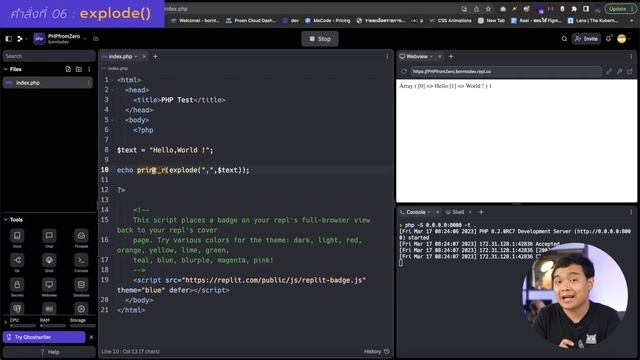Reload the Webview page
The height and width of the screenshot is (360, 640).
pyautogui.click(x=404, y=71)
